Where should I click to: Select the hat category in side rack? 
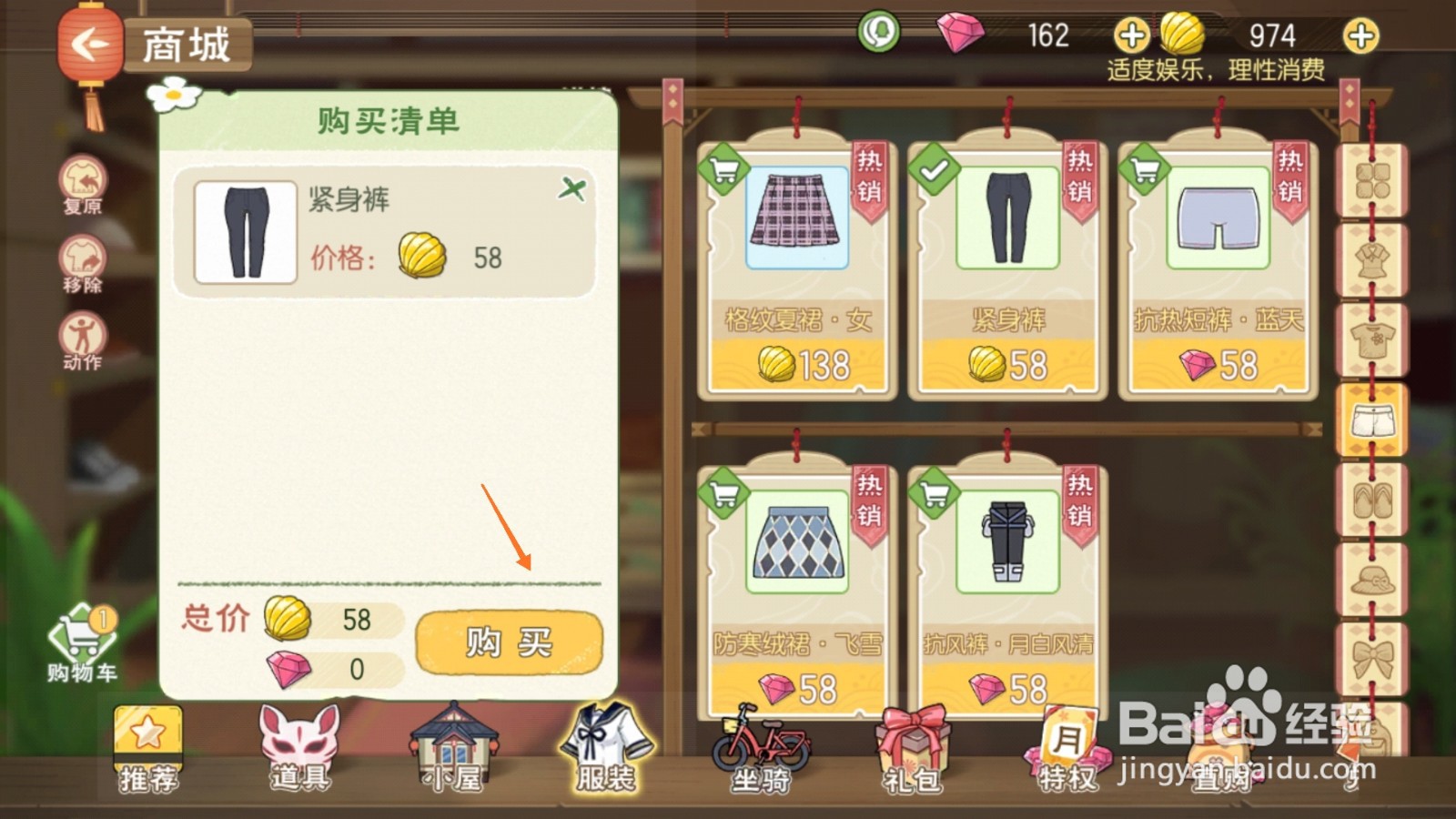1371,579
